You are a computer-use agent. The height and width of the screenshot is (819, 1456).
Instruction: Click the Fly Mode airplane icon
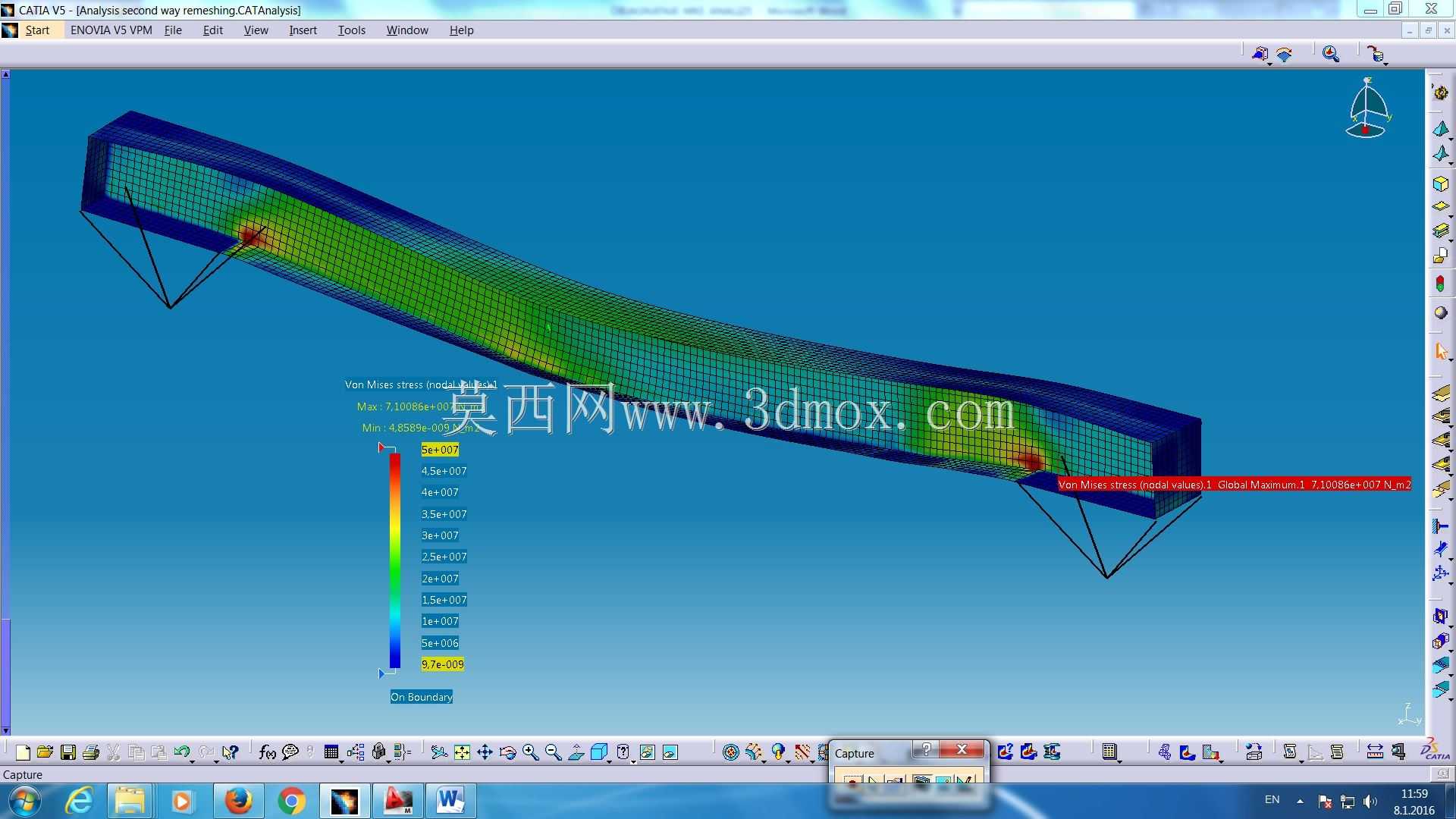[438, 752]
